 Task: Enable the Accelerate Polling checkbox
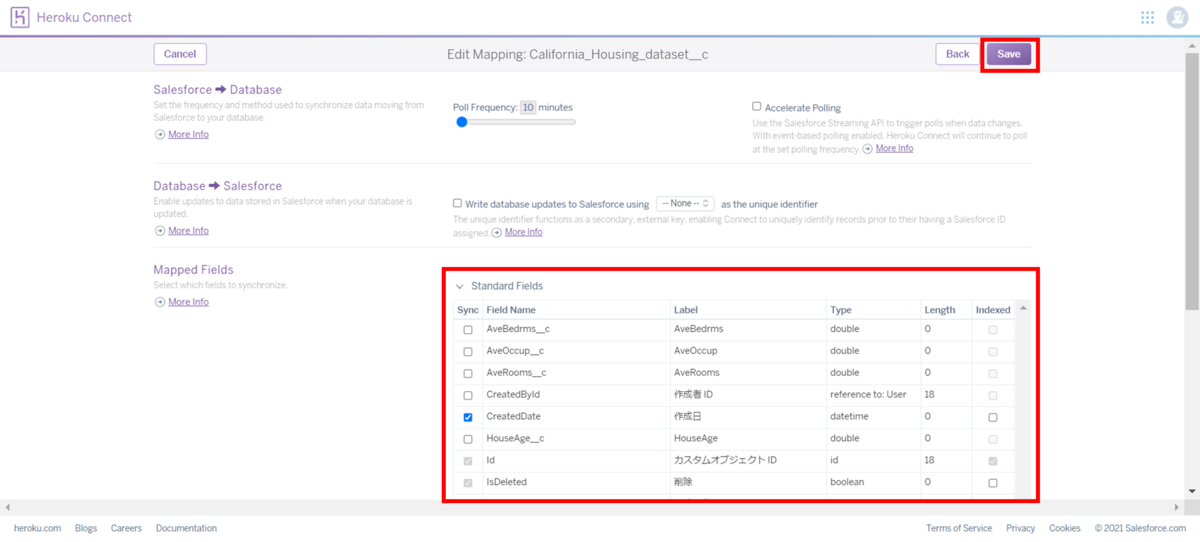[757, 106]
